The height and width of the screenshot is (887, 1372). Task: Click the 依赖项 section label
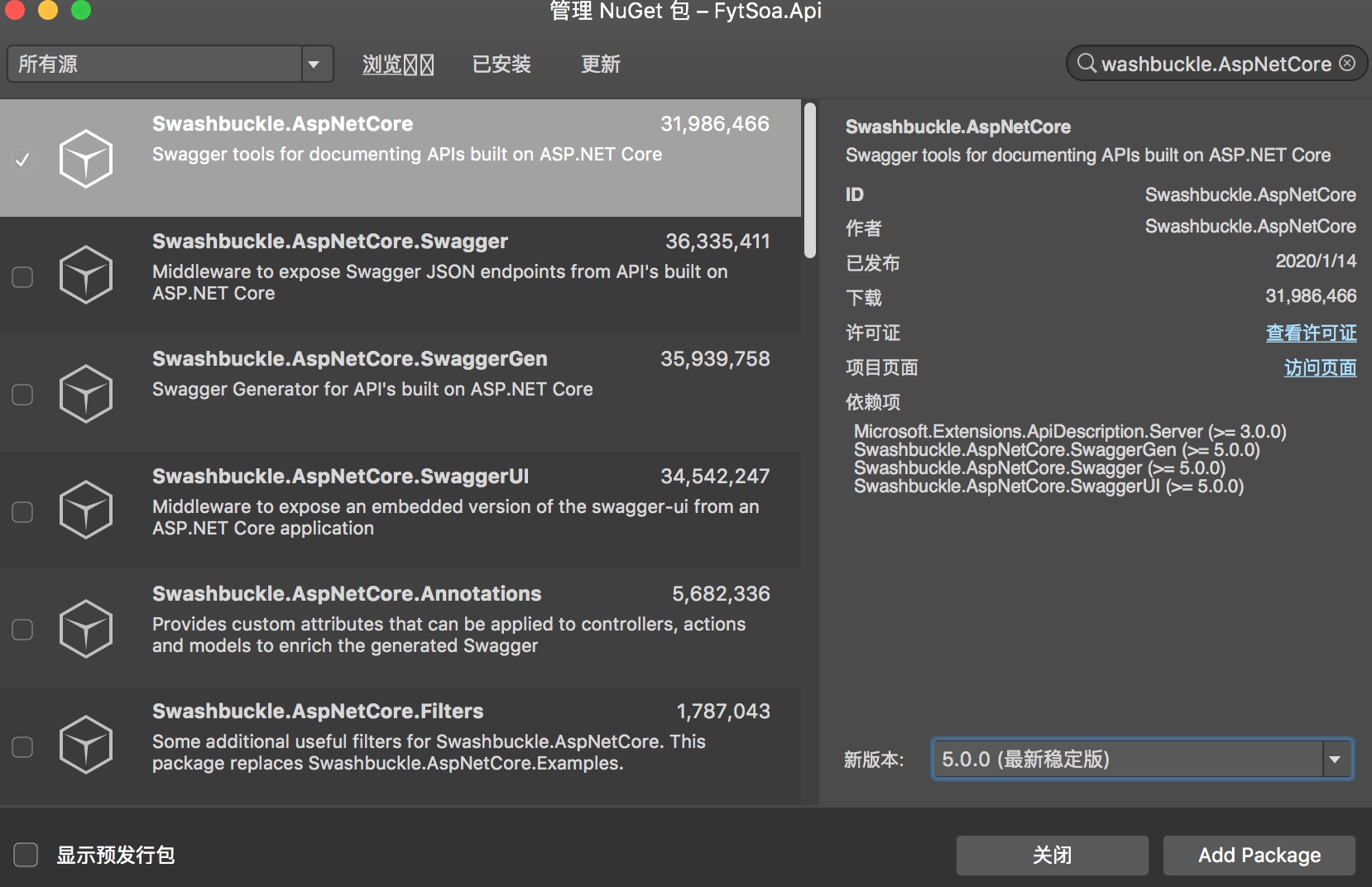873,402
